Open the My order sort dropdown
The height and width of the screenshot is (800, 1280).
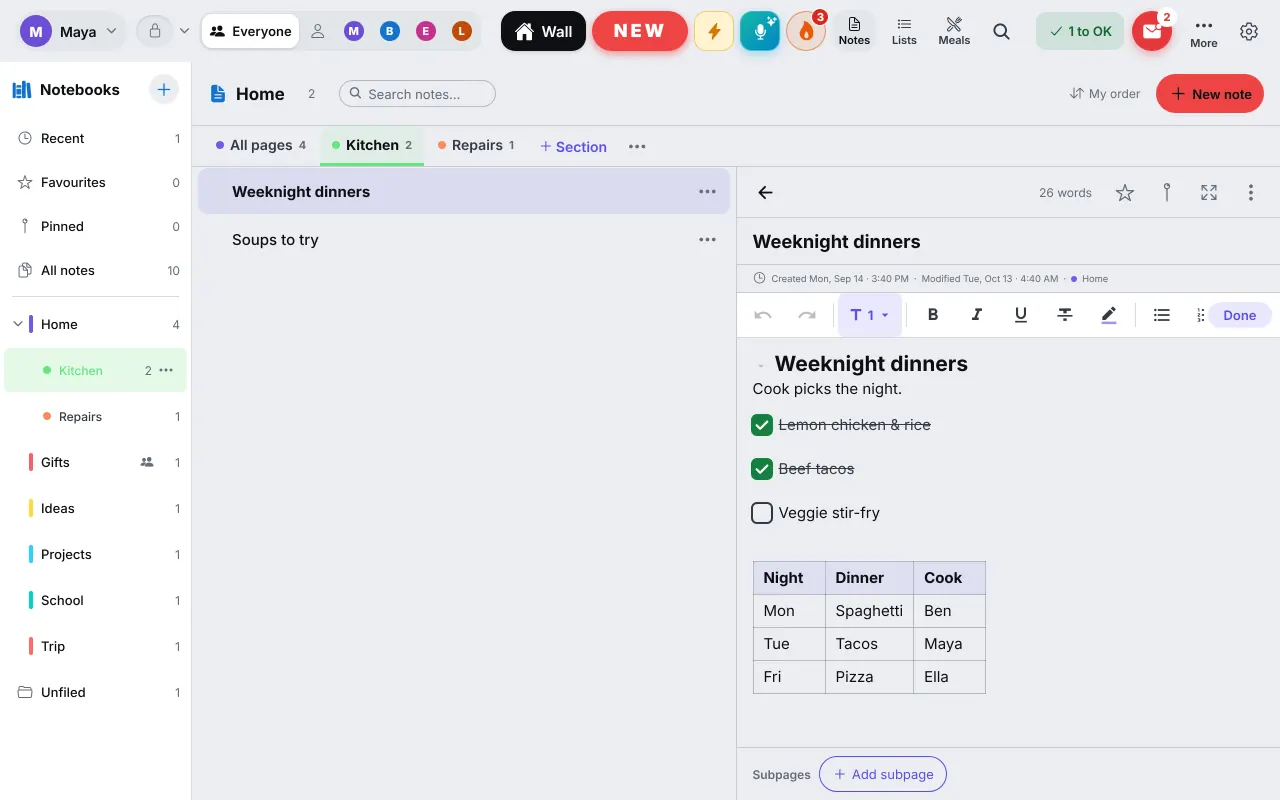click(1105, 94)
